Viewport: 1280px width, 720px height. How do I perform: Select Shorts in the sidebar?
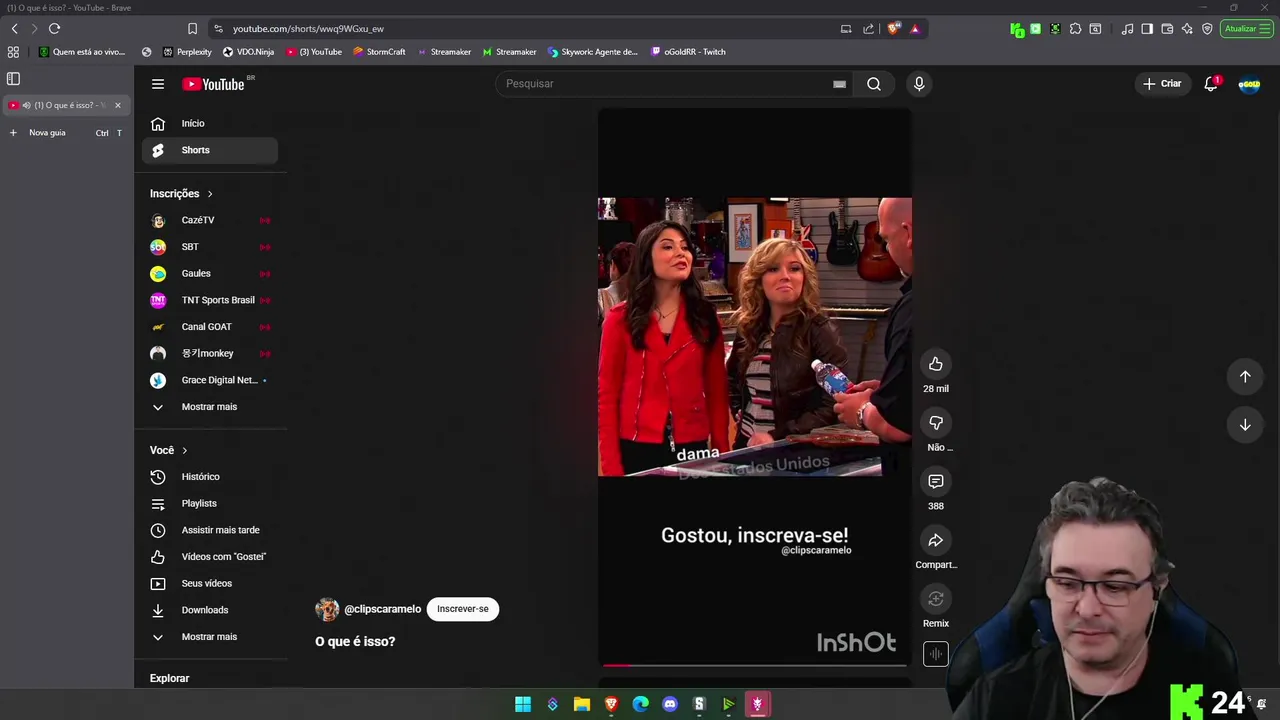210,150
